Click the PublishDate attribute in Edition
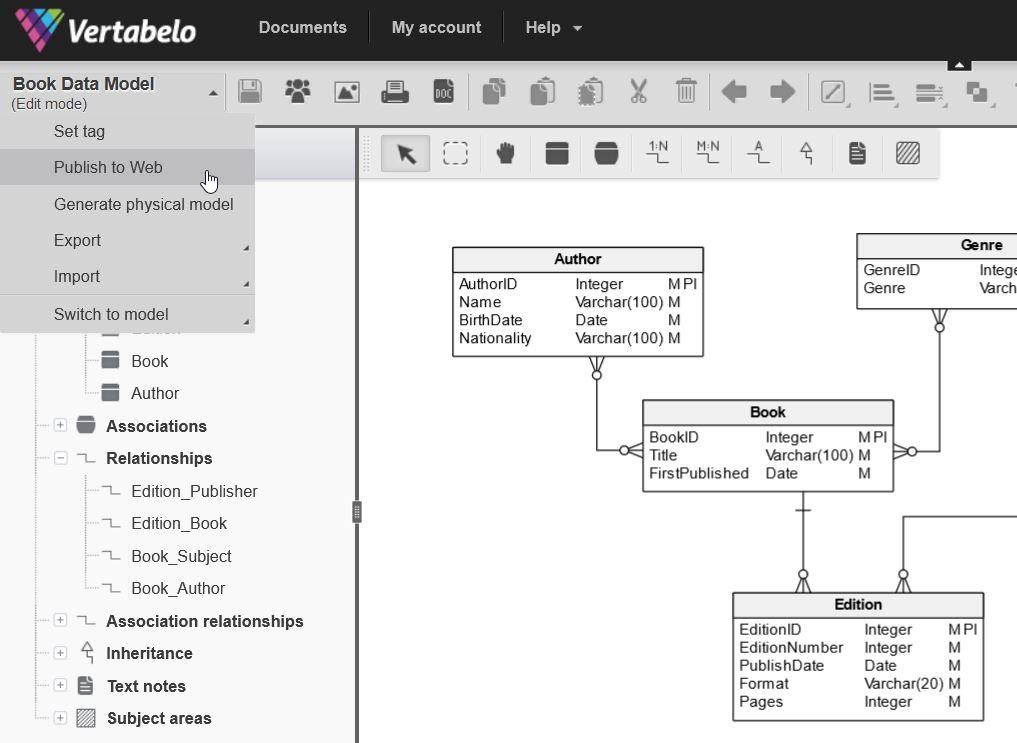This screenshot has height=743, width=1017. pyautogui.click(x=781, y=666)
